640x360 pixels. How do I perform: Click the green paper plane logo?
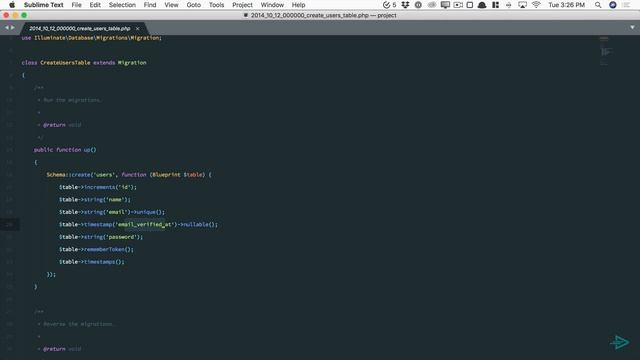620,342
